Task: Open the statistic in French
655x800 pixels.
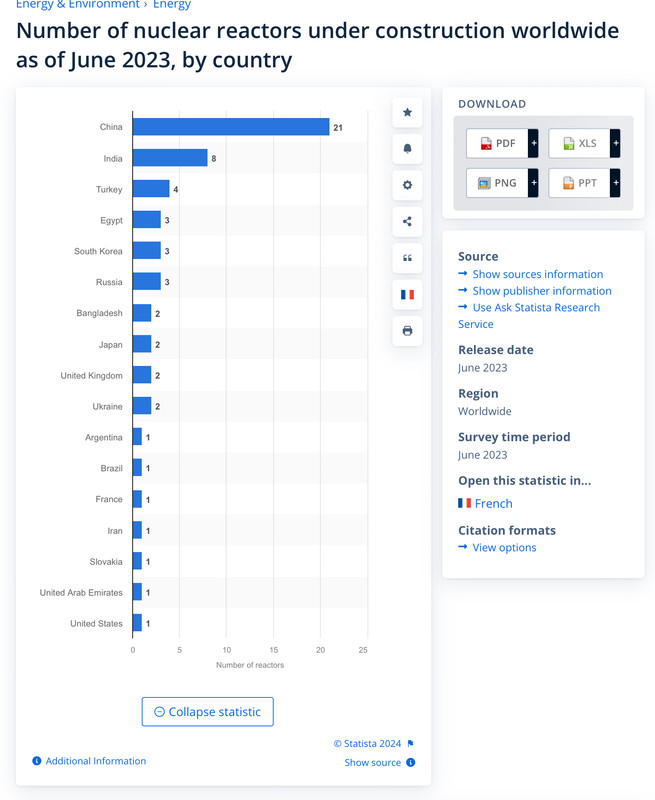Action: tap(493, 504)
